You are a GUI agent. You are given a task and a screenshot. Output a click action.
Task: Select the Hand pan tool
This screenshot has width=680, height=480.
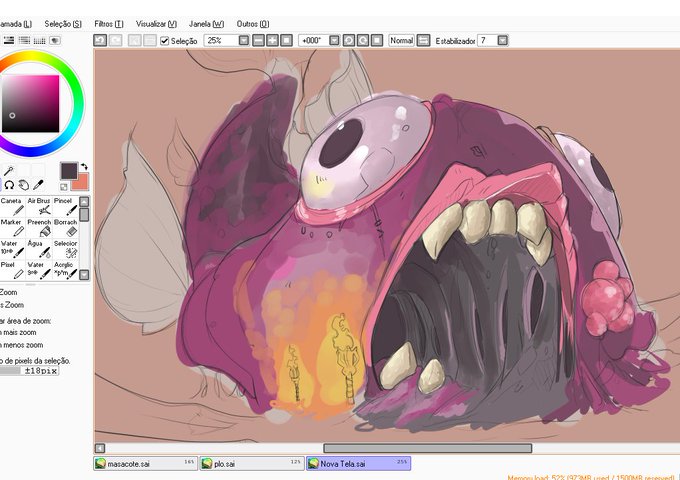click(x=24, y=185)
